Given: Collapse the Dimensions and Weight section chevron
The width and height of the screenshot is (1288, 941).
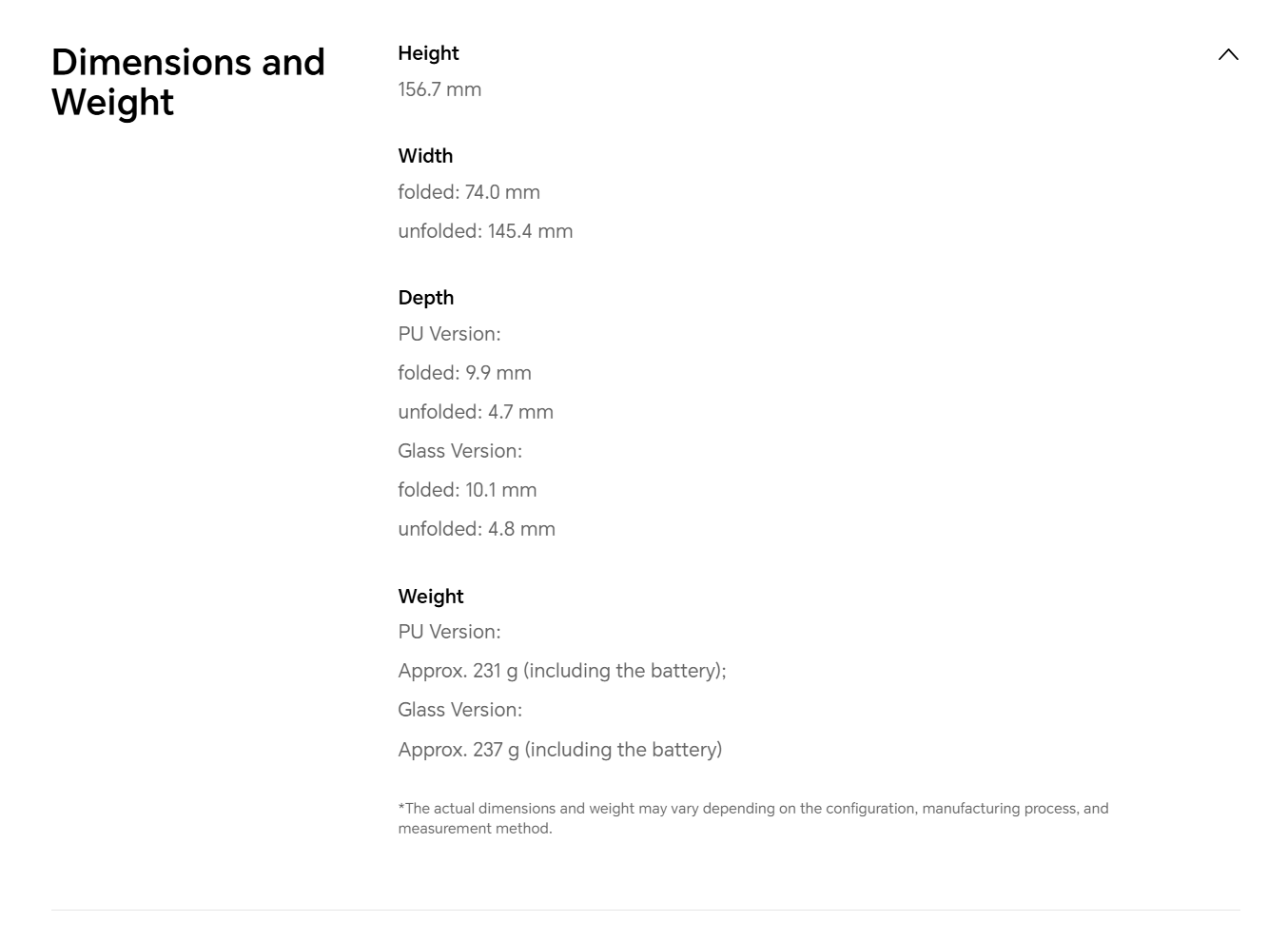Looking at the screenshot, I should tap(1228, 54).
